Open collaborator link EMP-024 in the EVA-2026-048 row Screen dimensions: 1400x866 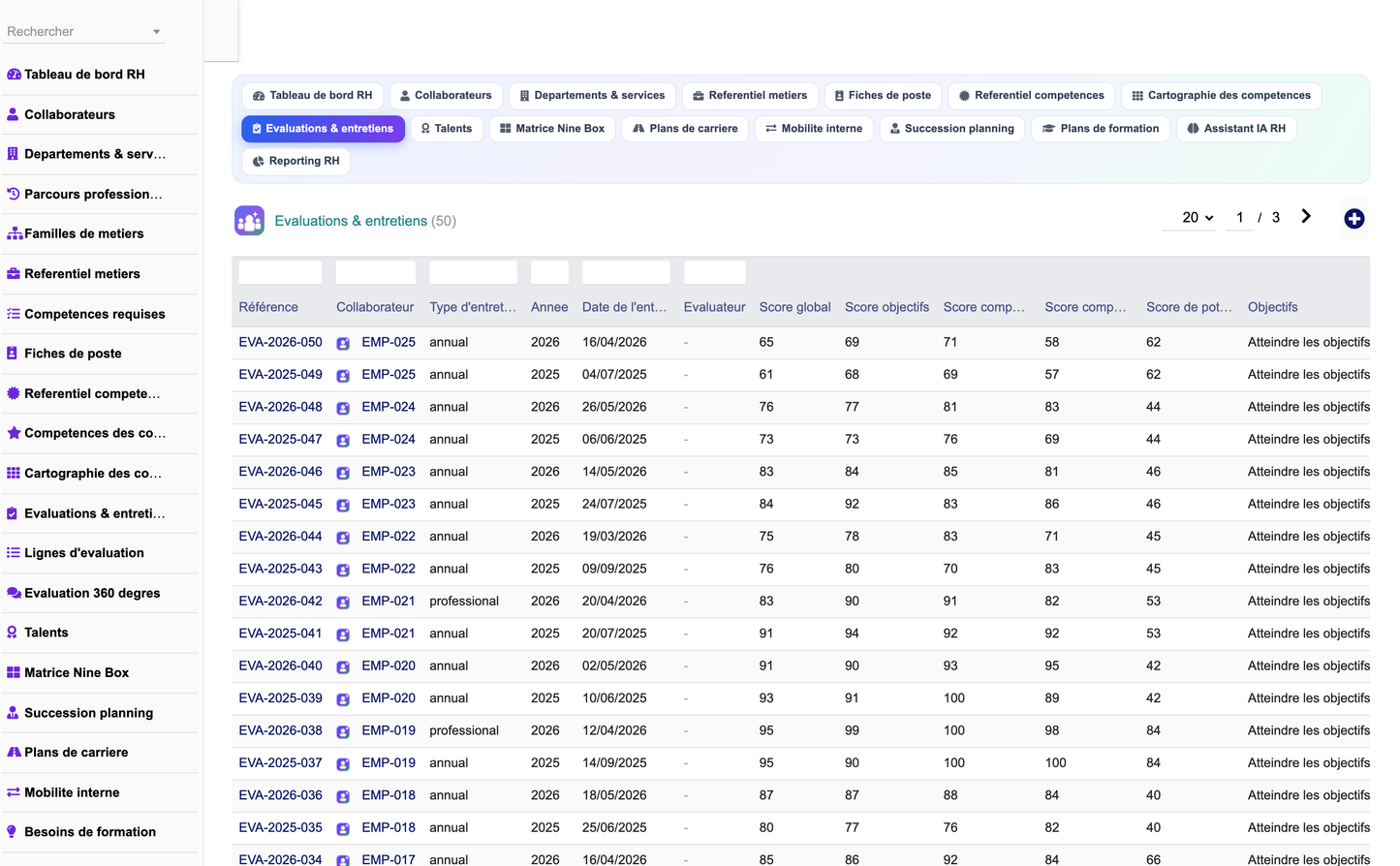tap(389, 407)
